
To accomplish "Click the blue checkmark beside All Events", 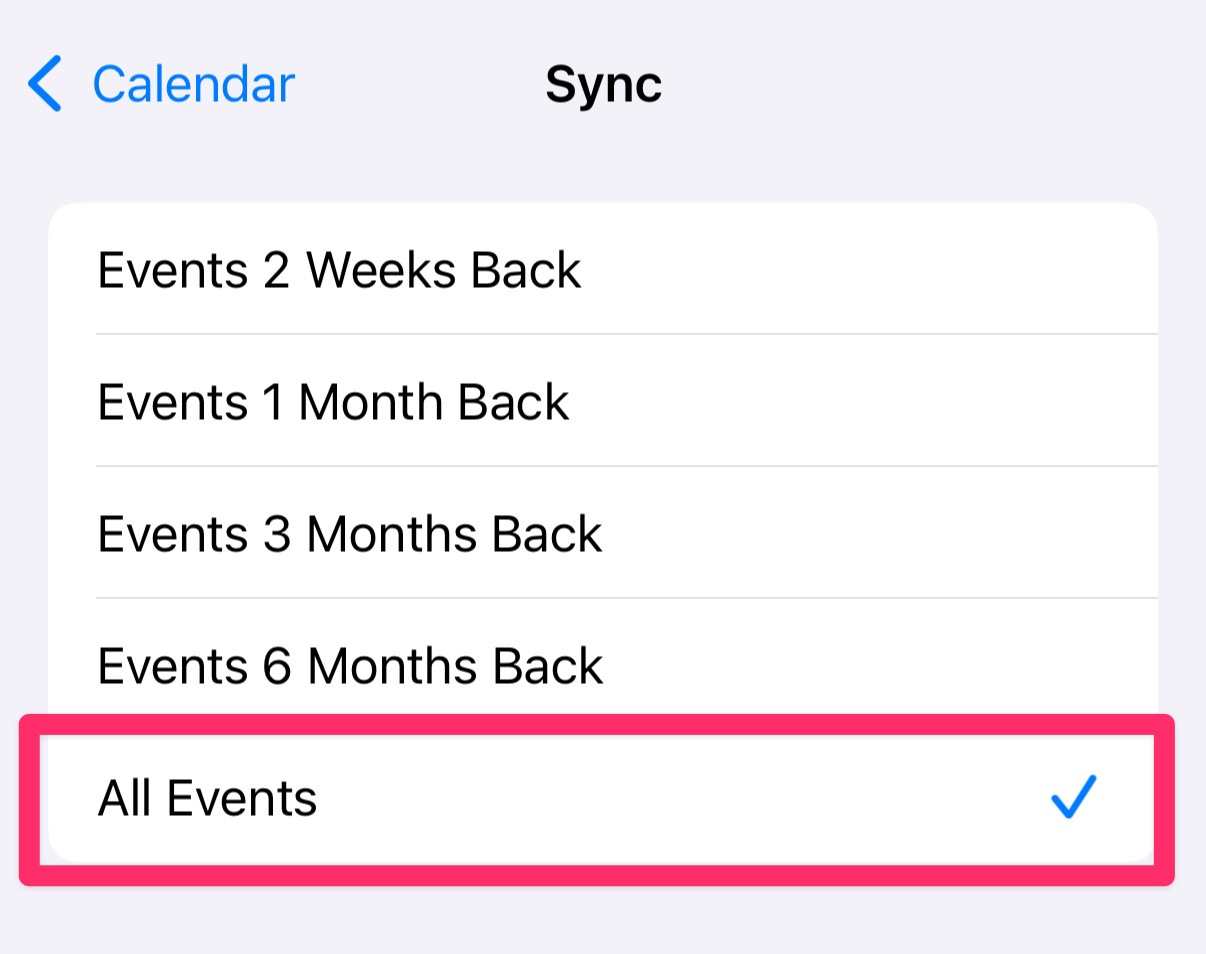I will (1074, 797).
